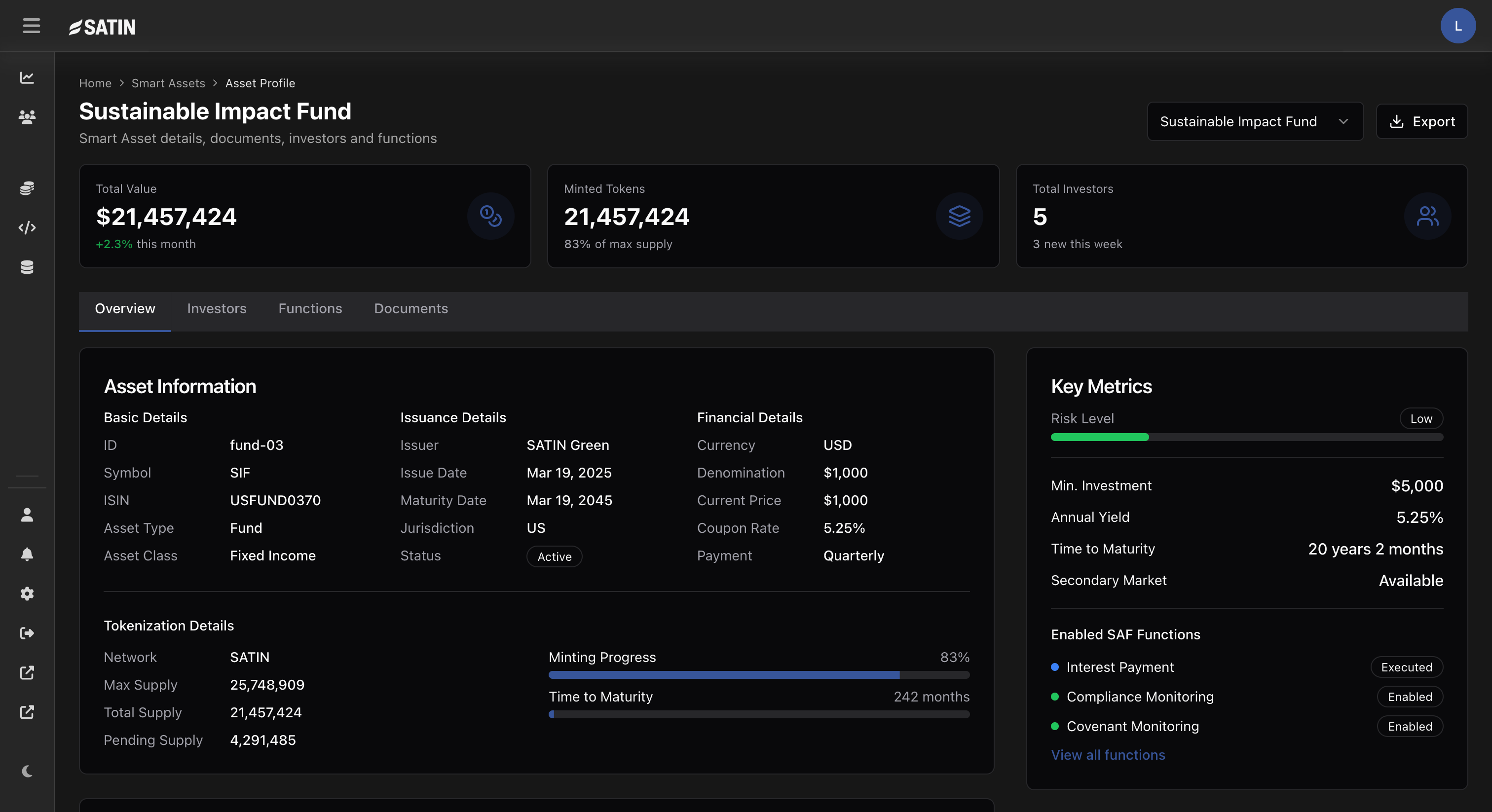Click the +2.3% this month text
Image resolution: width=1492 pixels, height=812 pixels.
tap(146, 244)
